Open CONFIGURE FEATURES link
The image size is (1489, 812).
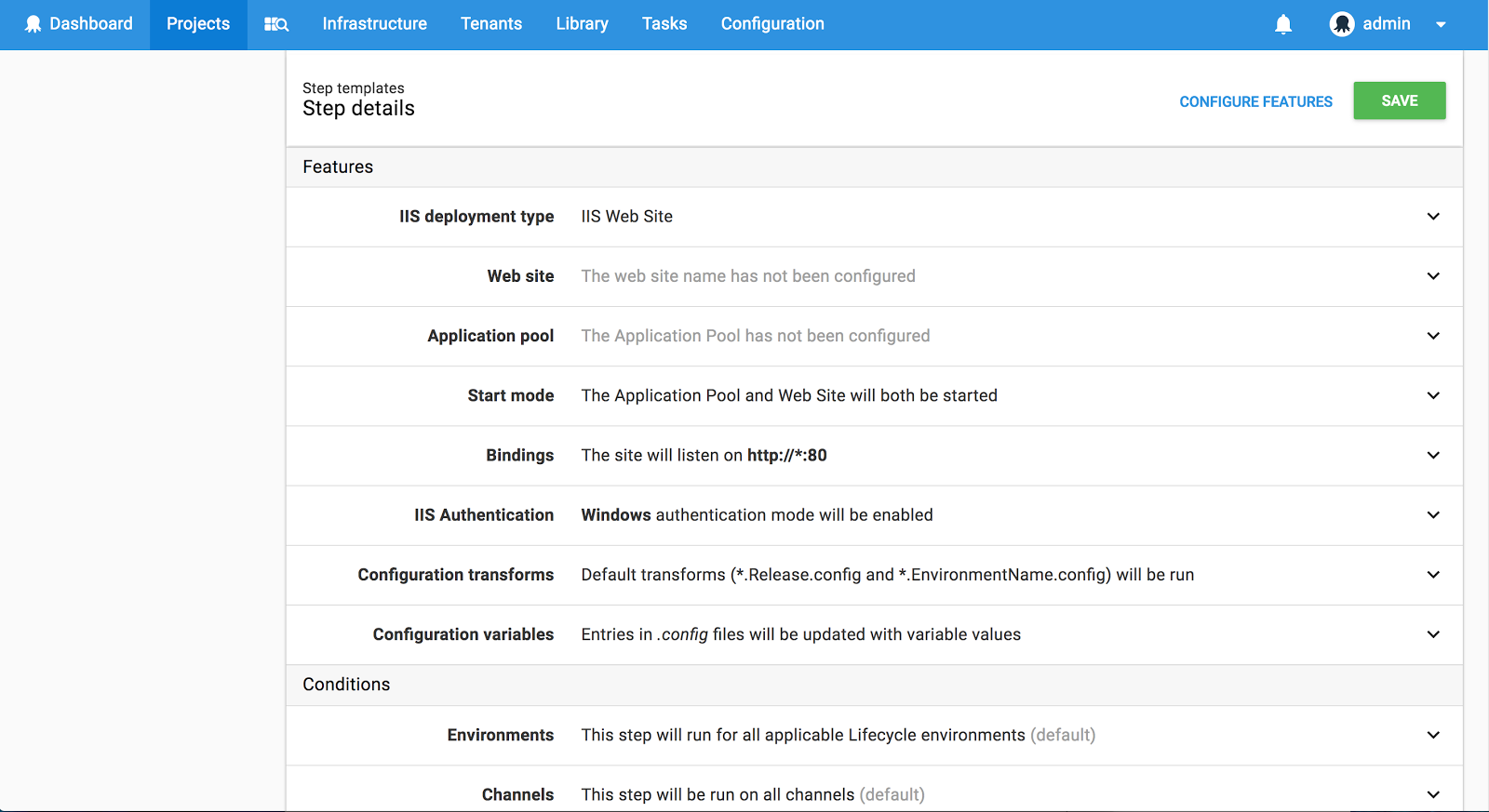tap(1255, 101)
